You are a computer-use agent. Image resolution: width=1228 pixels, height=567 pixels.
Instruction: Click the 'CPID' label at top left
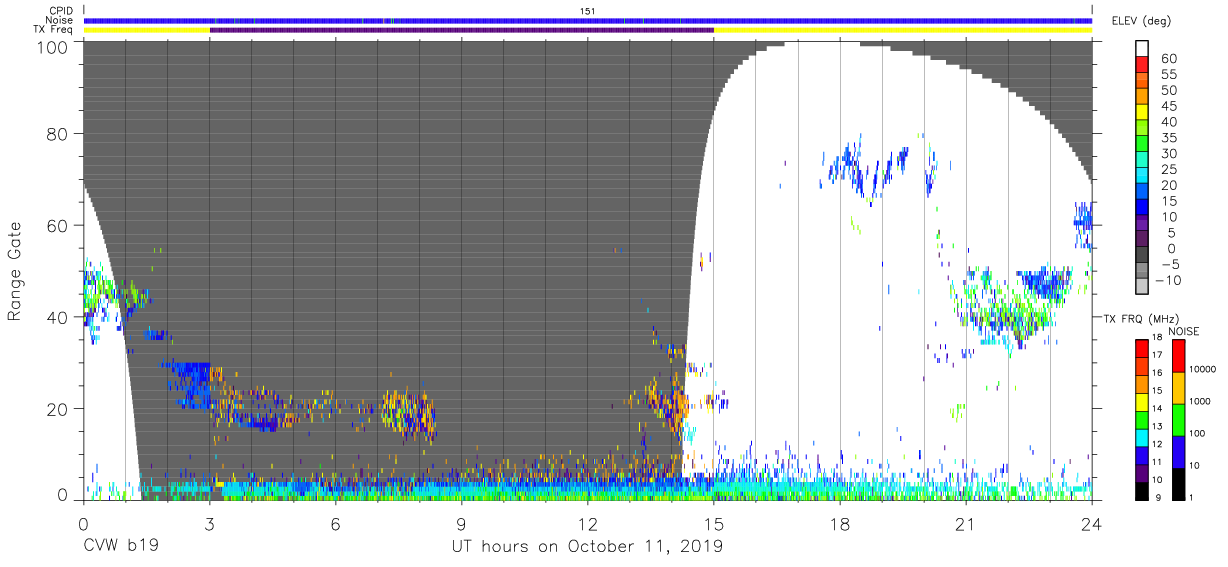60,11
